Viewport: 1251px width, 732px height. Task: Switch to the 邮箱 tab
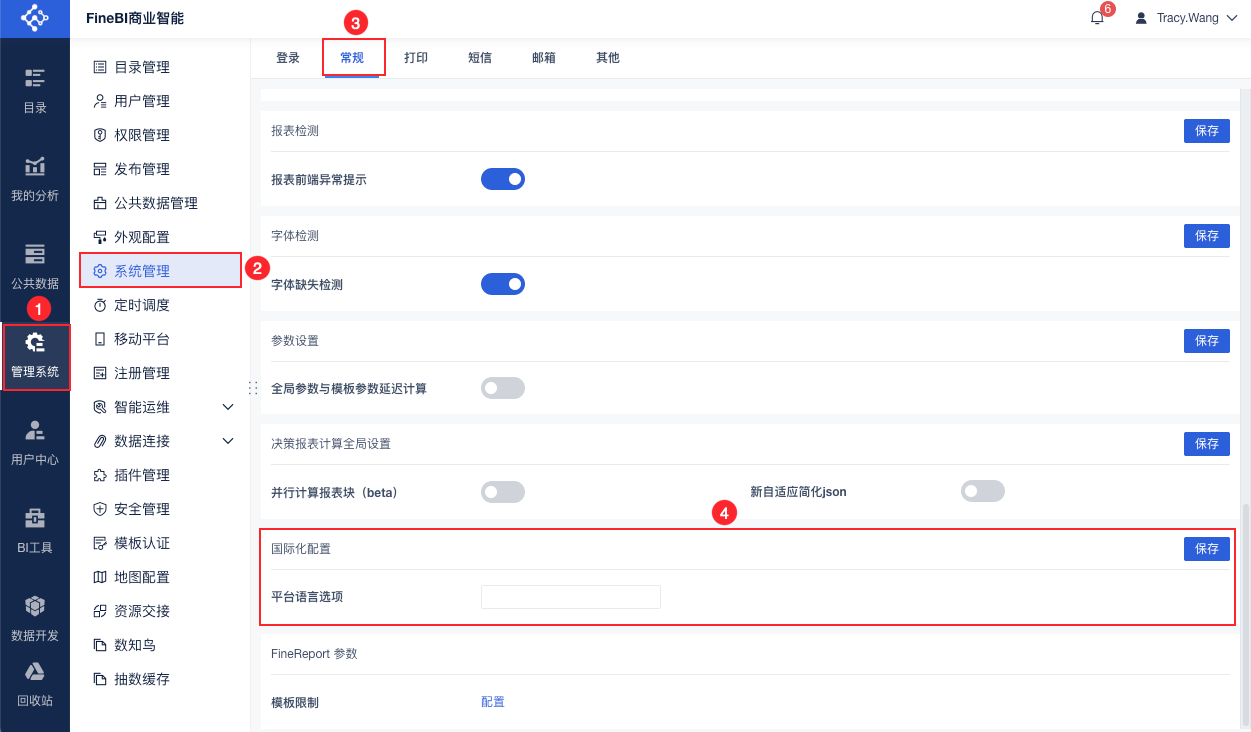[544, 58]
